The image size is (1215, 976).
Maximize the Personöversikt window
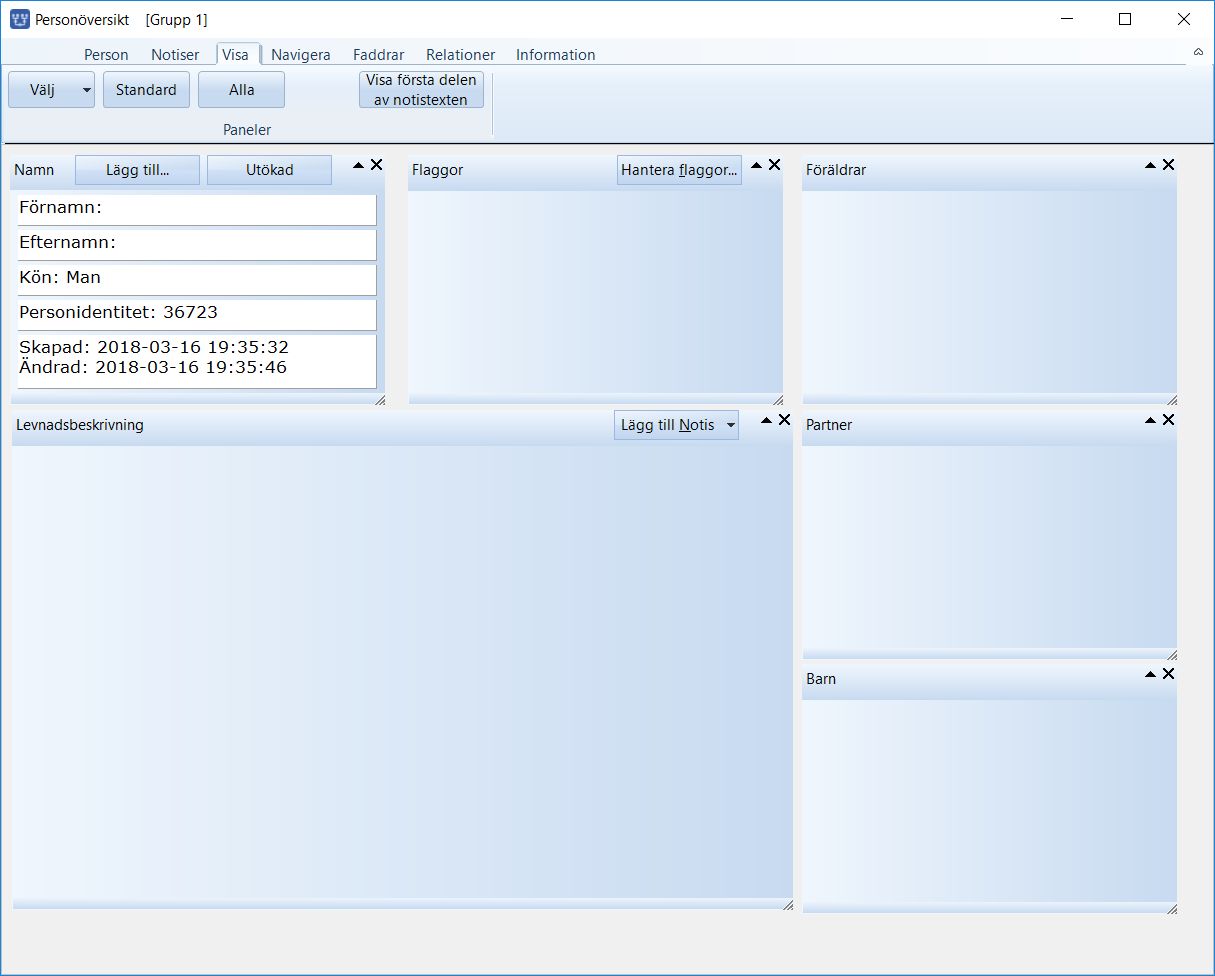pos(1125,19)
